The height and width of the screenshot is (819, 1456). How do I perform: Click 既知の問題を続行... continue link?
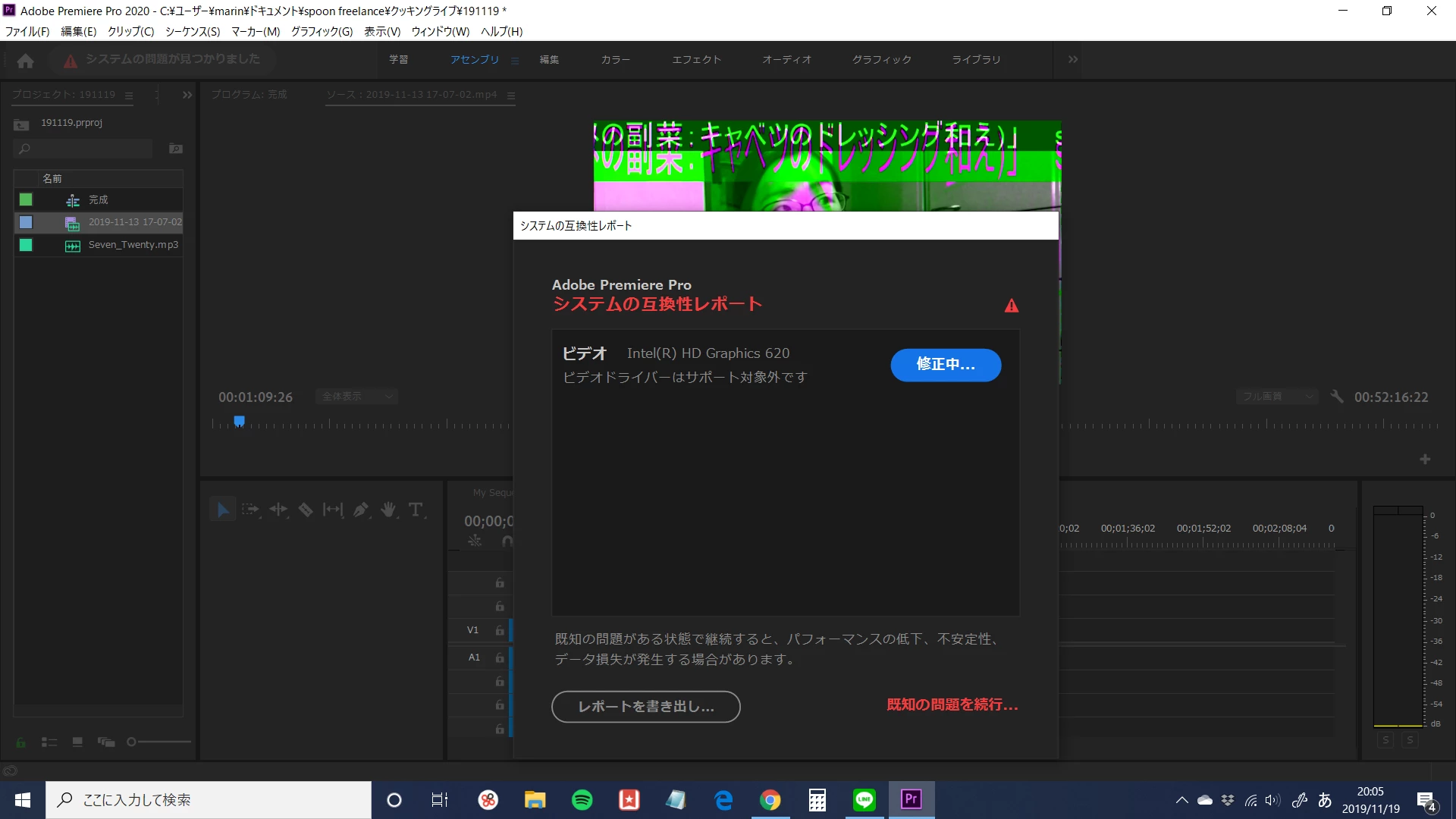click(x=952, y=705)
